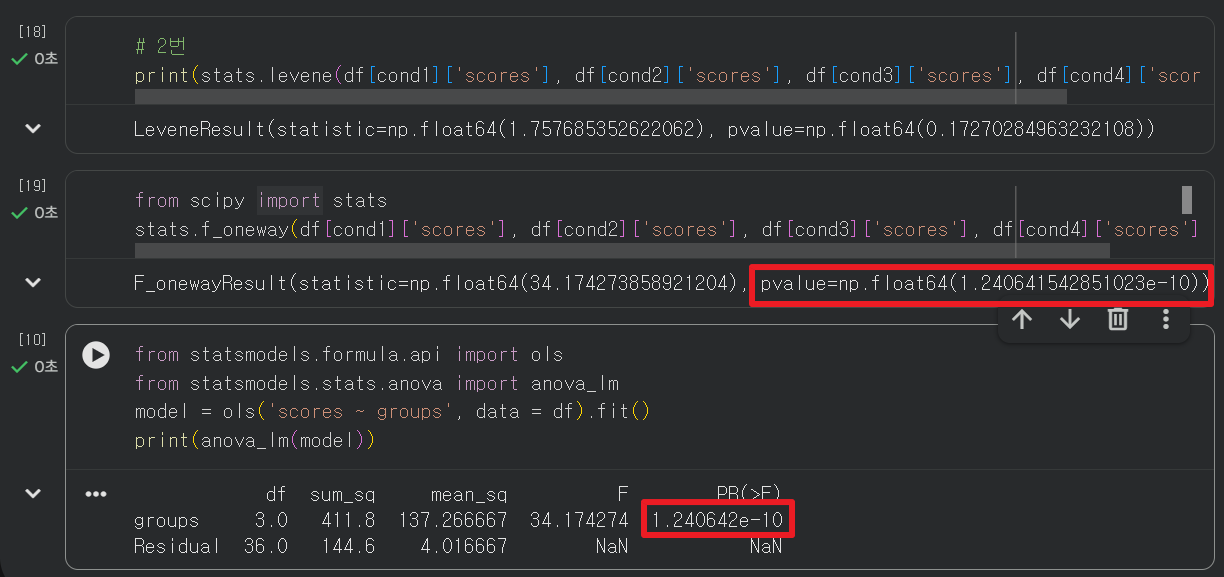
Task: Click the model = ols('scores ~ groups' line
Action: pos(393,412)
